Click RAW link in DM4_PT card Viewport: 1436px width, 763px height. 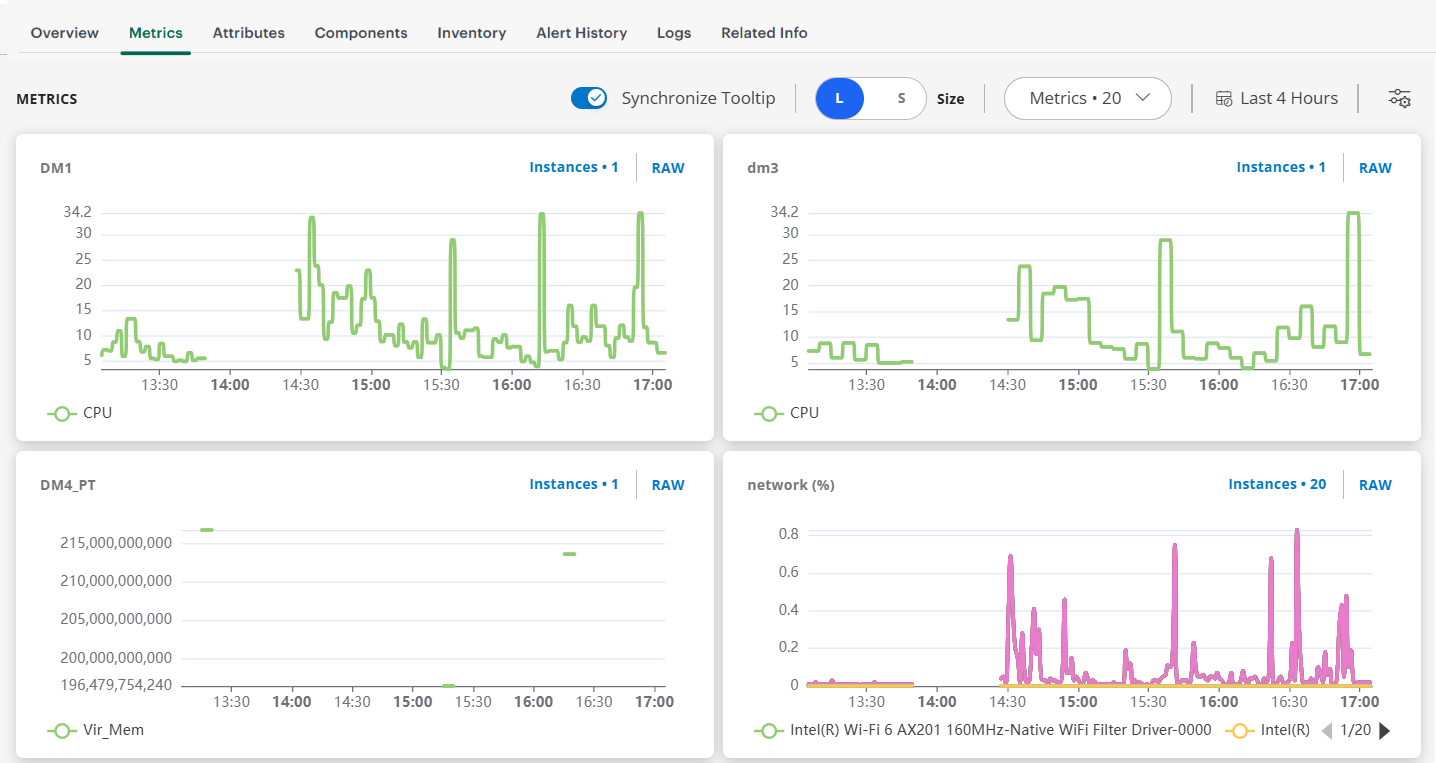668,485
